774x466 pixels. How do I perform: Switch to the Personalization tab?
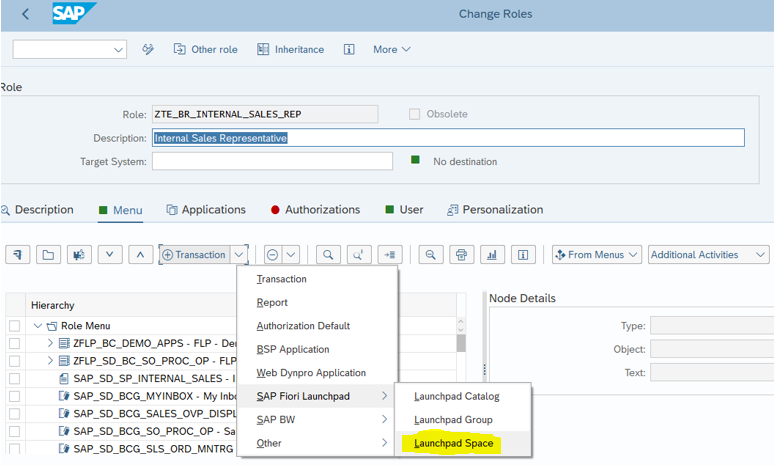coord(495,210)
